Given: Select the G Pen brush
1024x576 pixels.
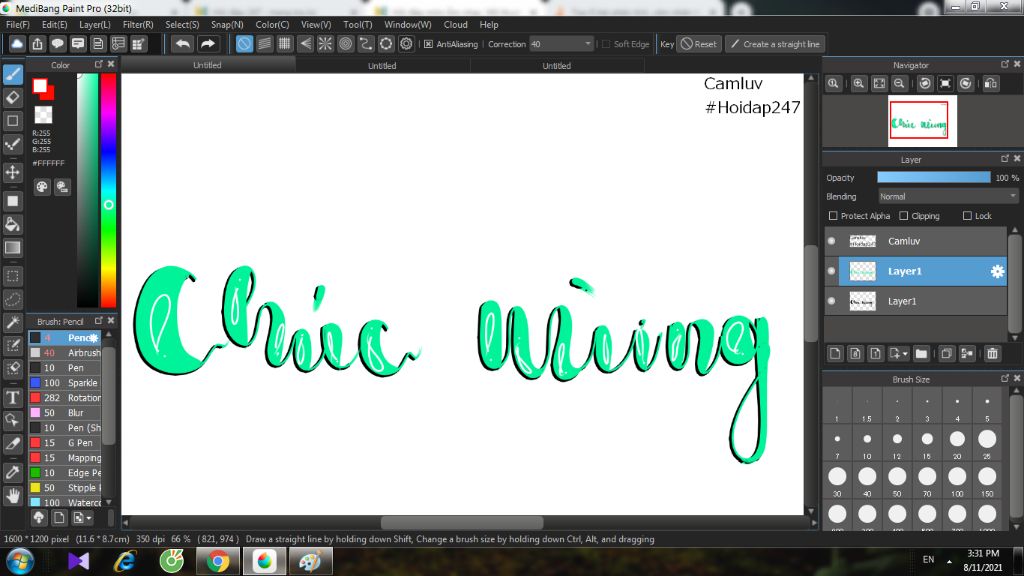Looking at the screenshot, I should coord(65,443).
